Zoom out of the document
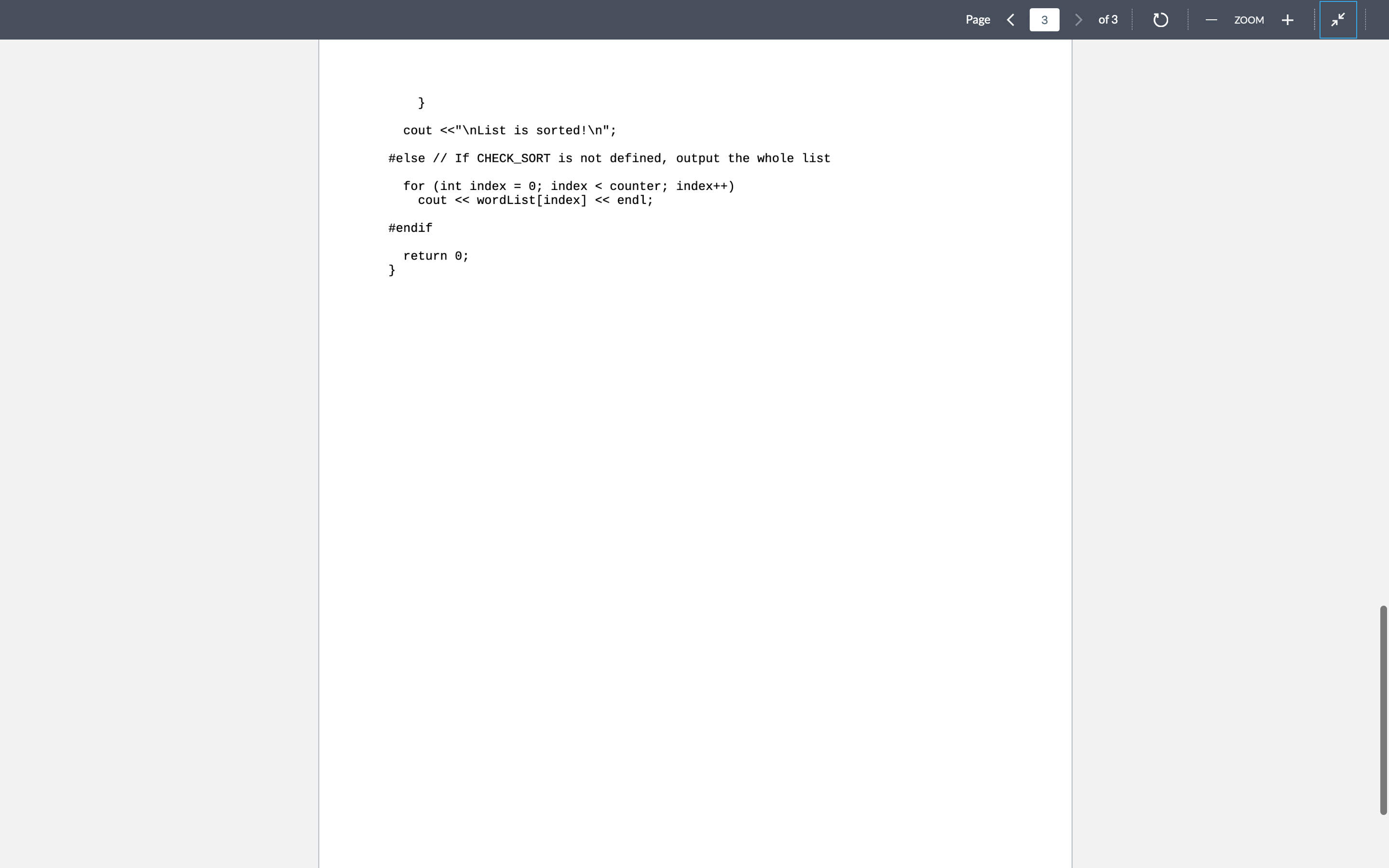This screenshot has height=868, width=1389. pos(1211,19)
